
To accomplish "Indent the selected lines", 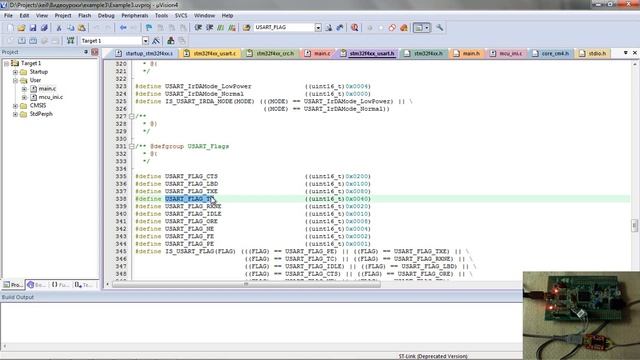I will click(x=198, y=28).
